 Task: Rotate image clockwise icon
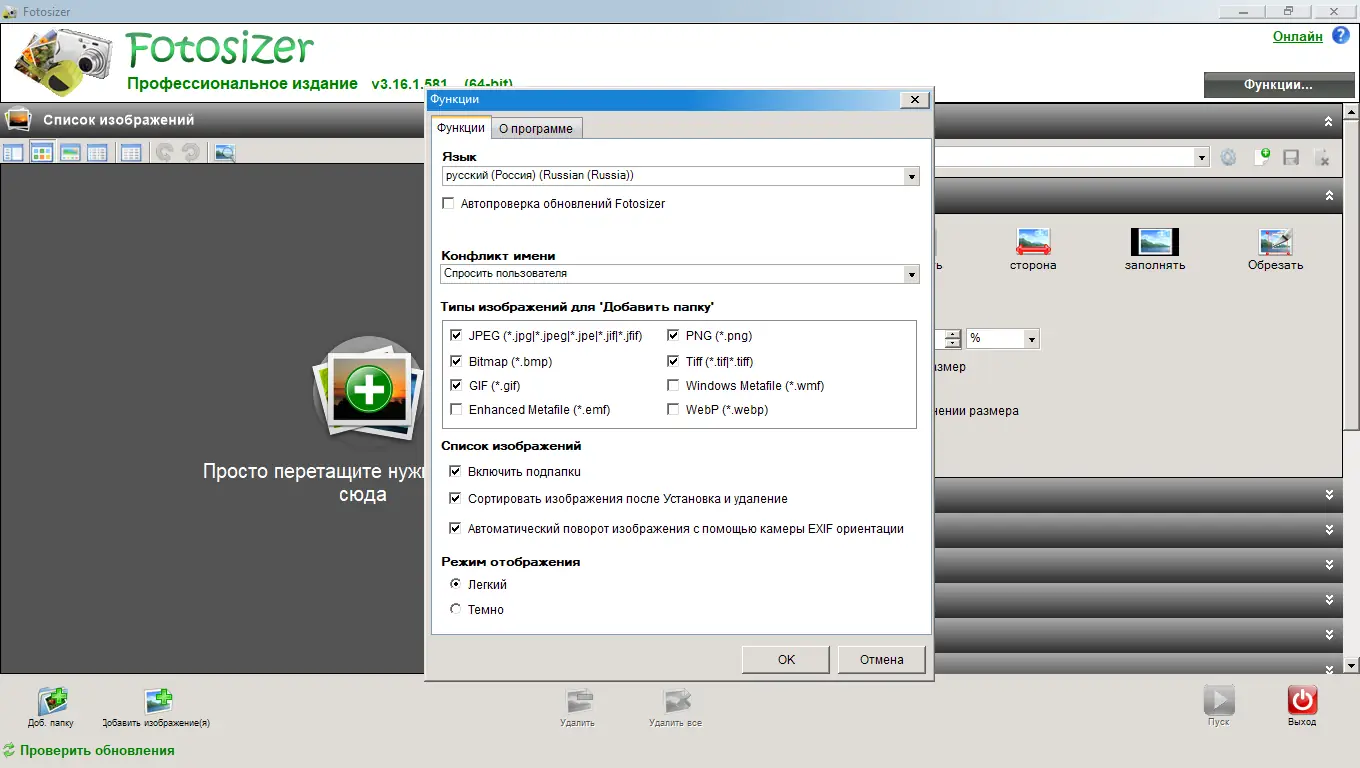click(x=190, y=153)
